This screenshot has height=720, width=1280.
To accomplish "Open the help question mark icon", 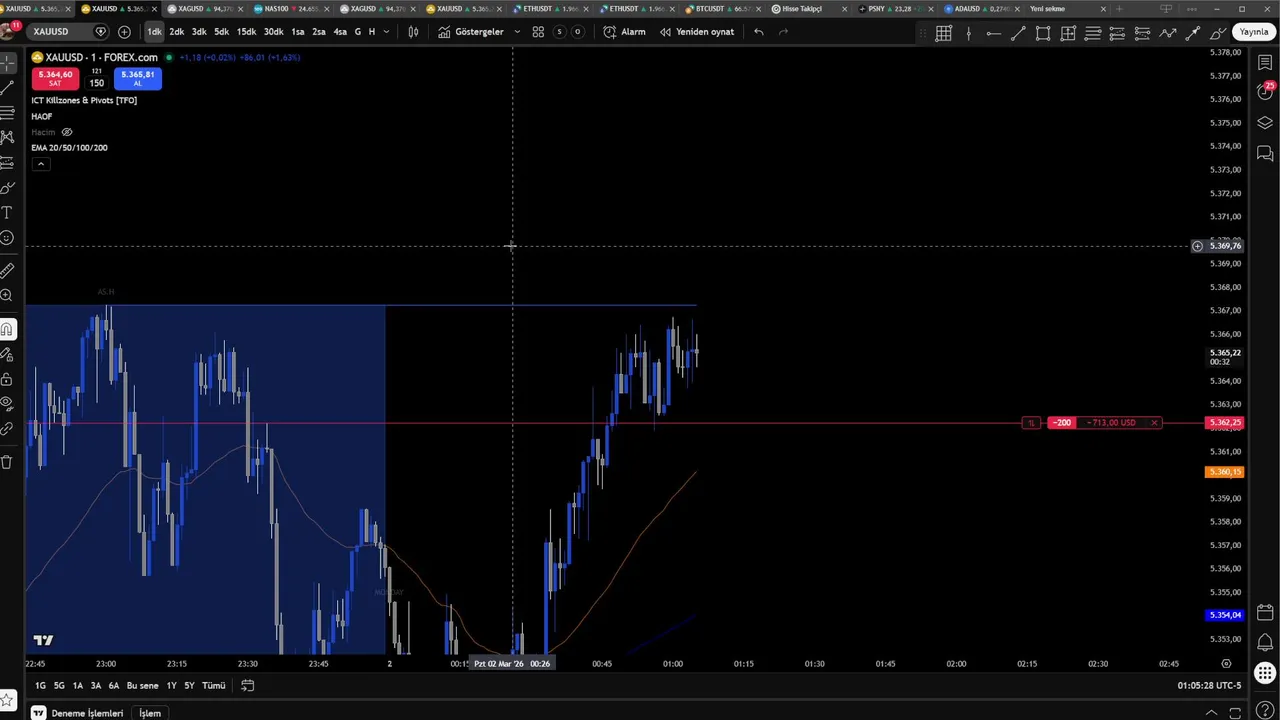I will tap(1265, 710).
